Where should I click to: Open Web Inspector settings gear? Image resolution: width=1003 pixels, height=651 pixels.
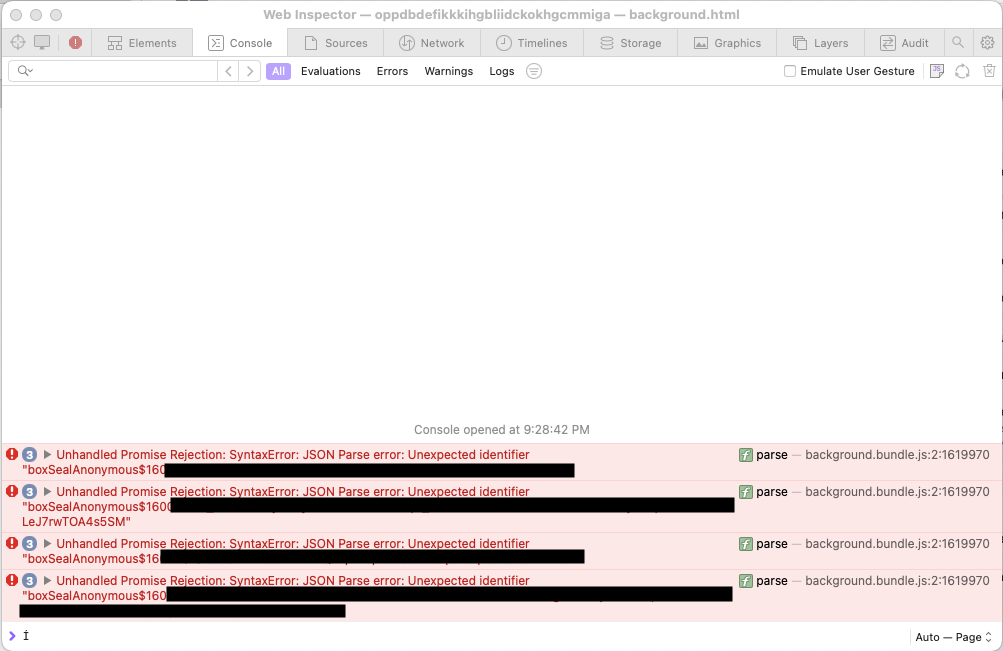(987, 43)
